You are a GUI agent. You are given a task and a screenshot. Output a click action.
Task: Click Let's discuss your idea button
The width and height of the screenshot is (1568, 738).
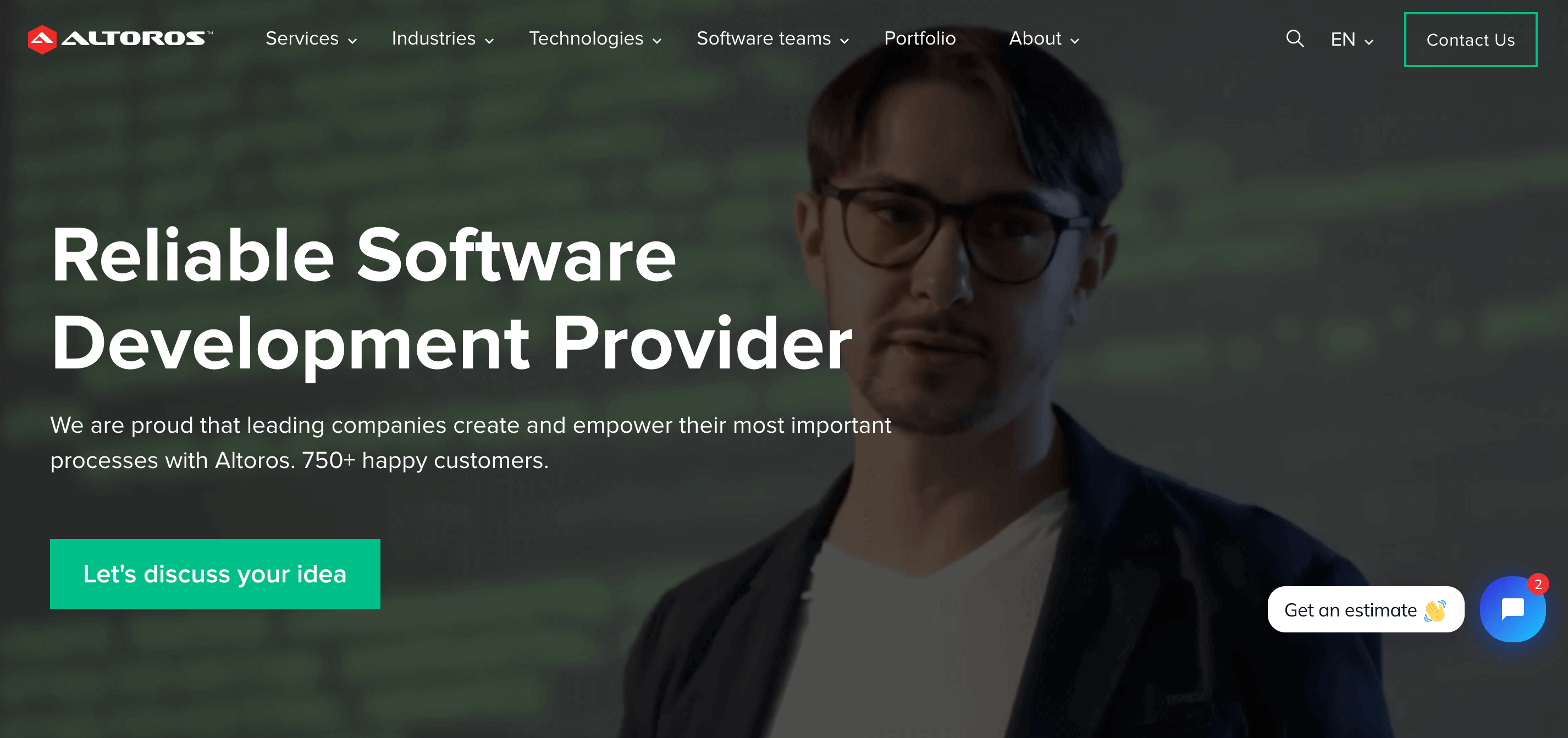pos(215,574)
